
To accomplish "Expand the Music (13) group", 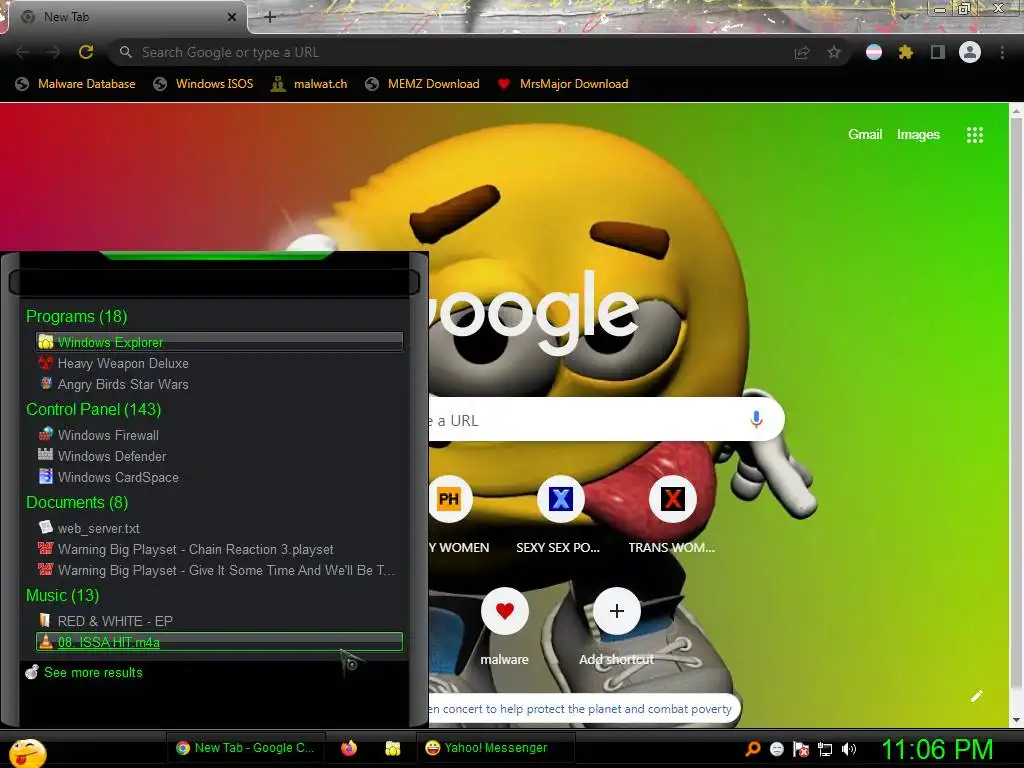I will tap(63, 596).
